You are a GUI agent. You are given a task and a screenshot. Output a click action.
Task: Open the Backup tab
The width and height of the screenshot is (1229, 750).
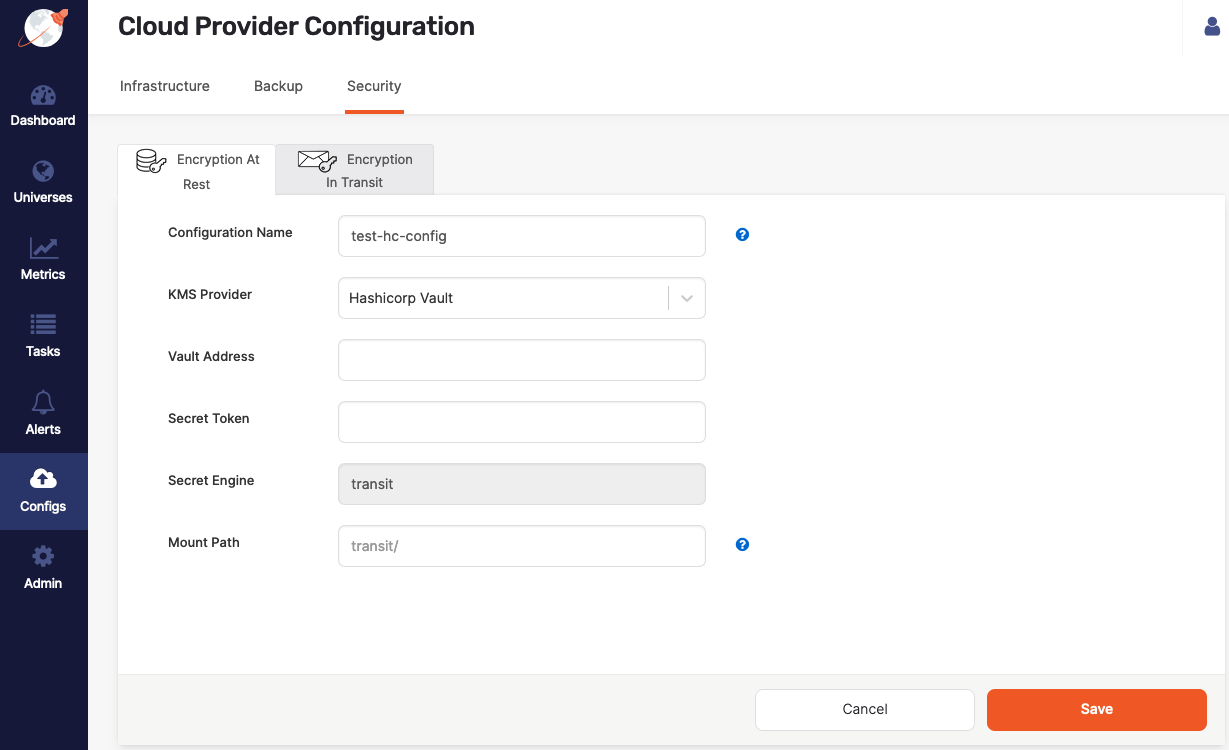click(x=278, y=86)
